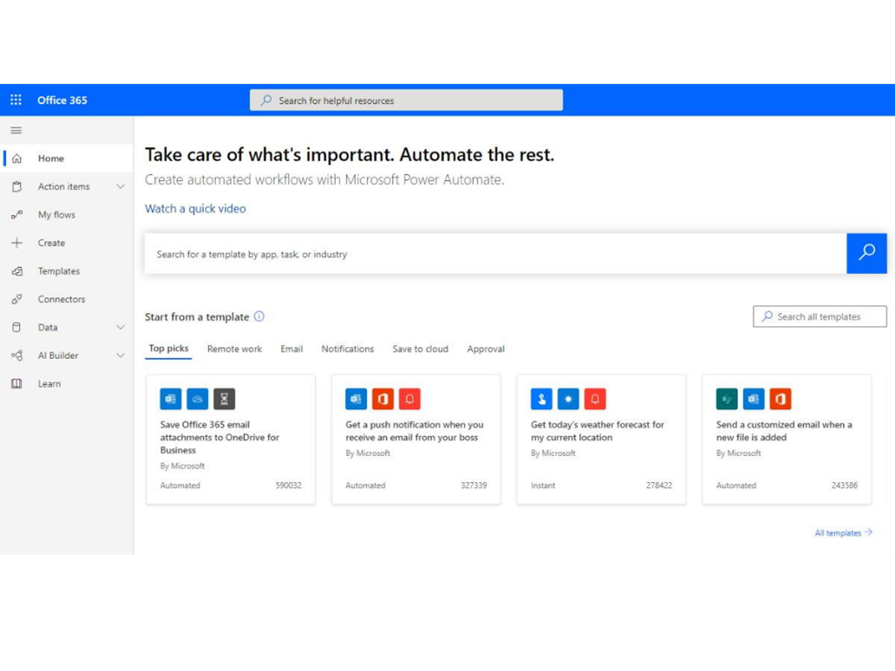Expand the Action items chevron
Screen dimensions: 895x671
120,187
